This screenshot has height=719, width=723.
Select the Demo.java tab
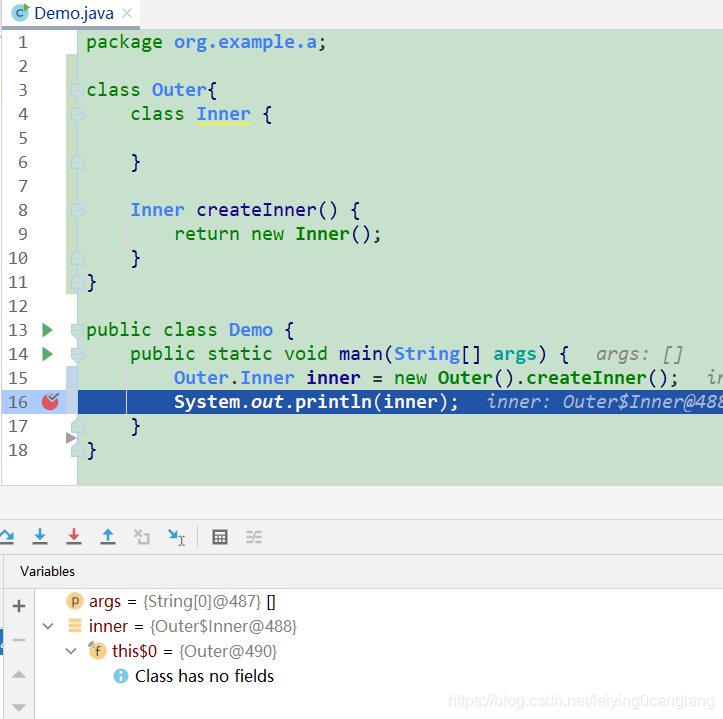point(71,13)
